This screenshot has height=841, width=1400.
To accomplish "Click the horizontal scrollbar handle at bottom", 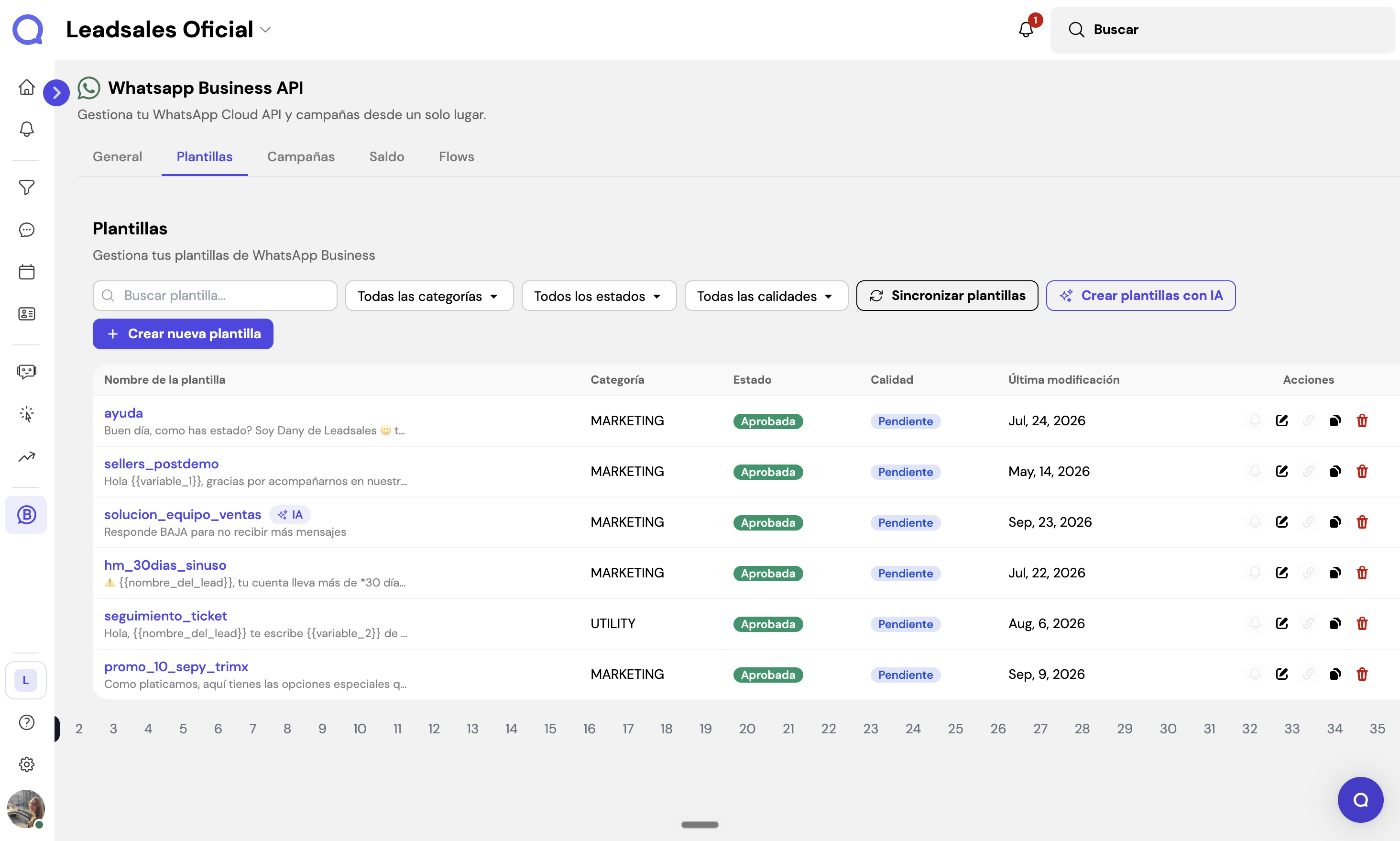I will [700, 825].
